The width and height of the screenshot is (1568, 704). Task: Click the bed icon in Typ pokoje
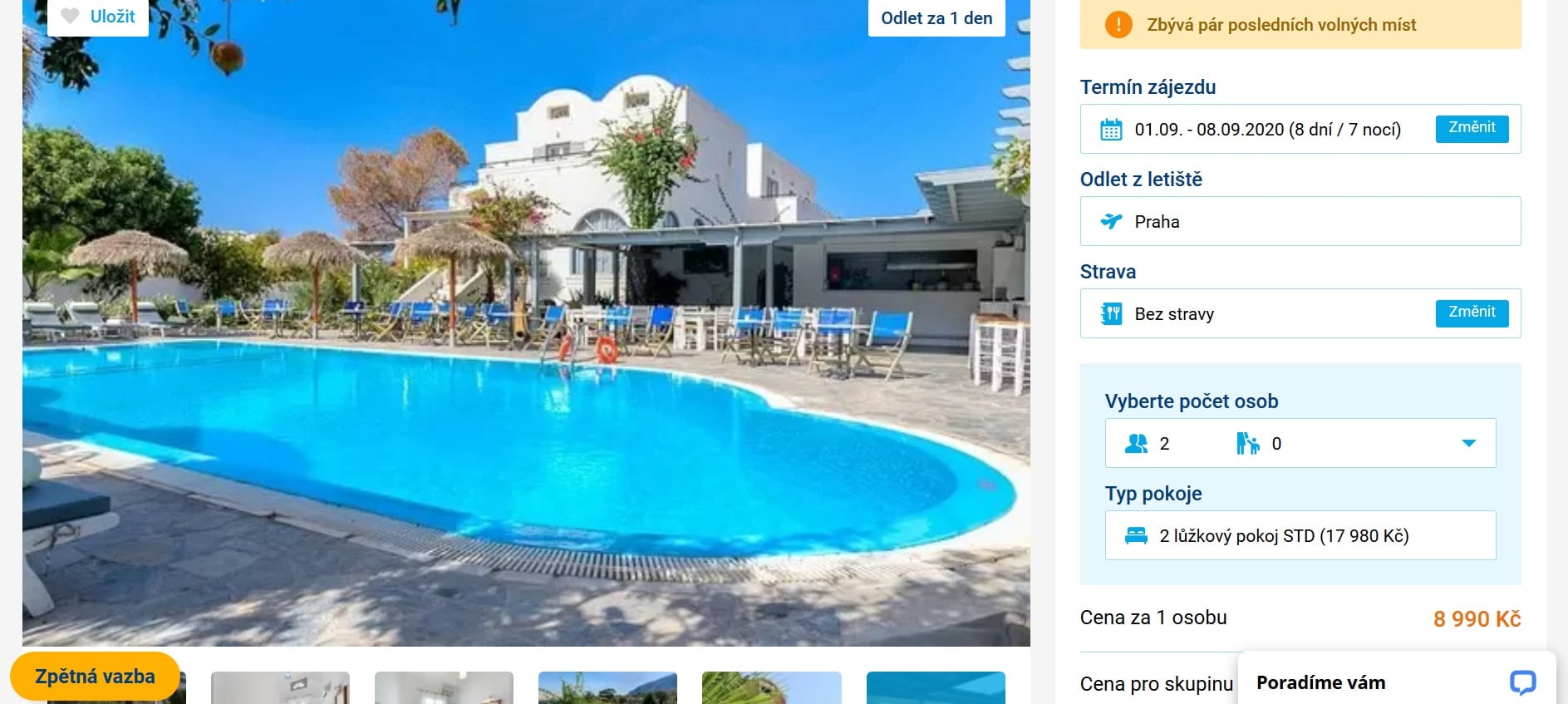click(1136, 536)
